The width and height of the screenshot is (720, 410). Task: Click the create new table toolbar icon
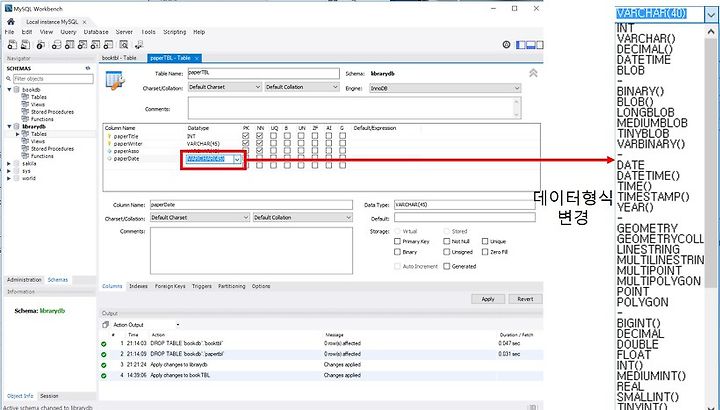tap(70, 45)
